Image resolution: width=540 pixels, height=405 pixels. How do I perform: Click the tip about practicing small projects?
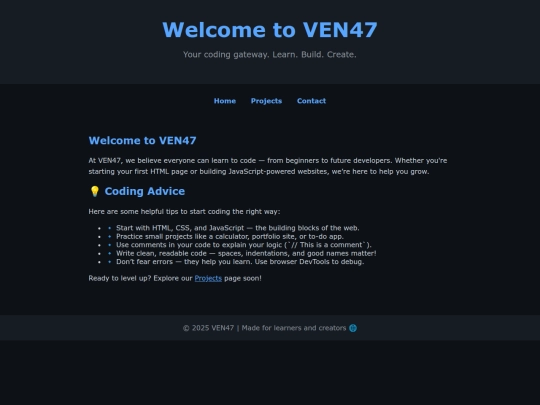click(x=230, y=237)
